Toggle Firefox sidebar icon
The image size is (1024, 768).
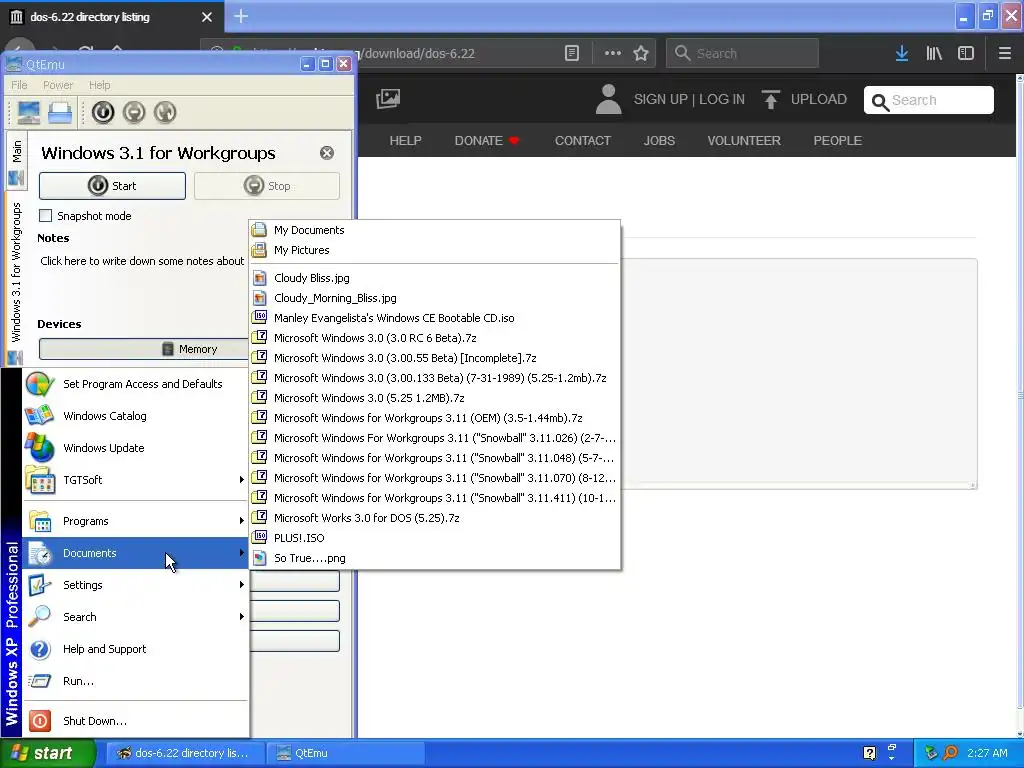pyautogui.click(x=966, y=54)
